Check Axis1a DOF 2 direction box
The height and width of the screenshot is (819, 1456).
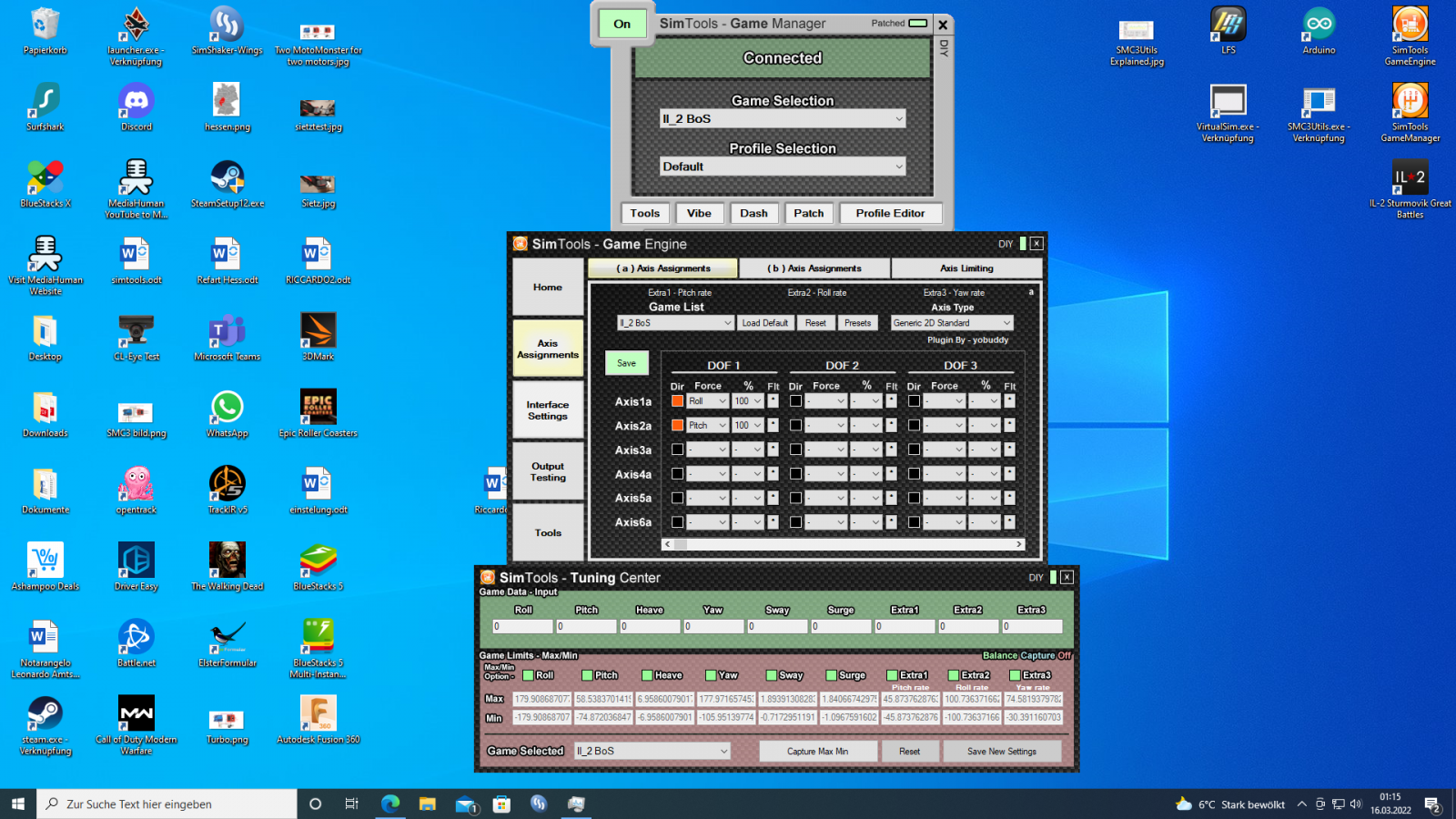pos(795,400)
